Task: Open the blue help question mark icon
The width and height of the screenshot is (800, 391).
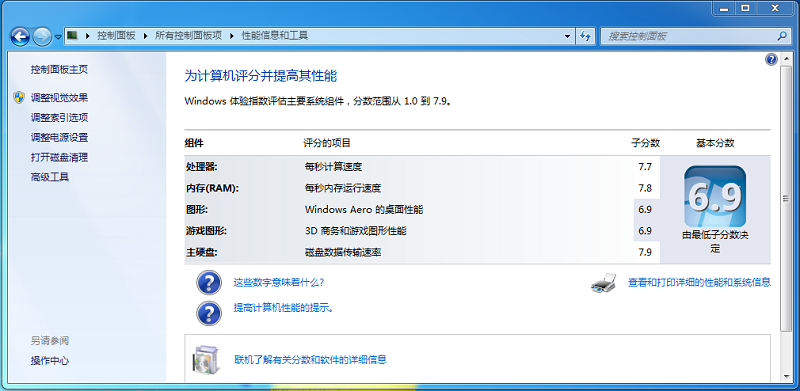Action: [x=771, y=59]
